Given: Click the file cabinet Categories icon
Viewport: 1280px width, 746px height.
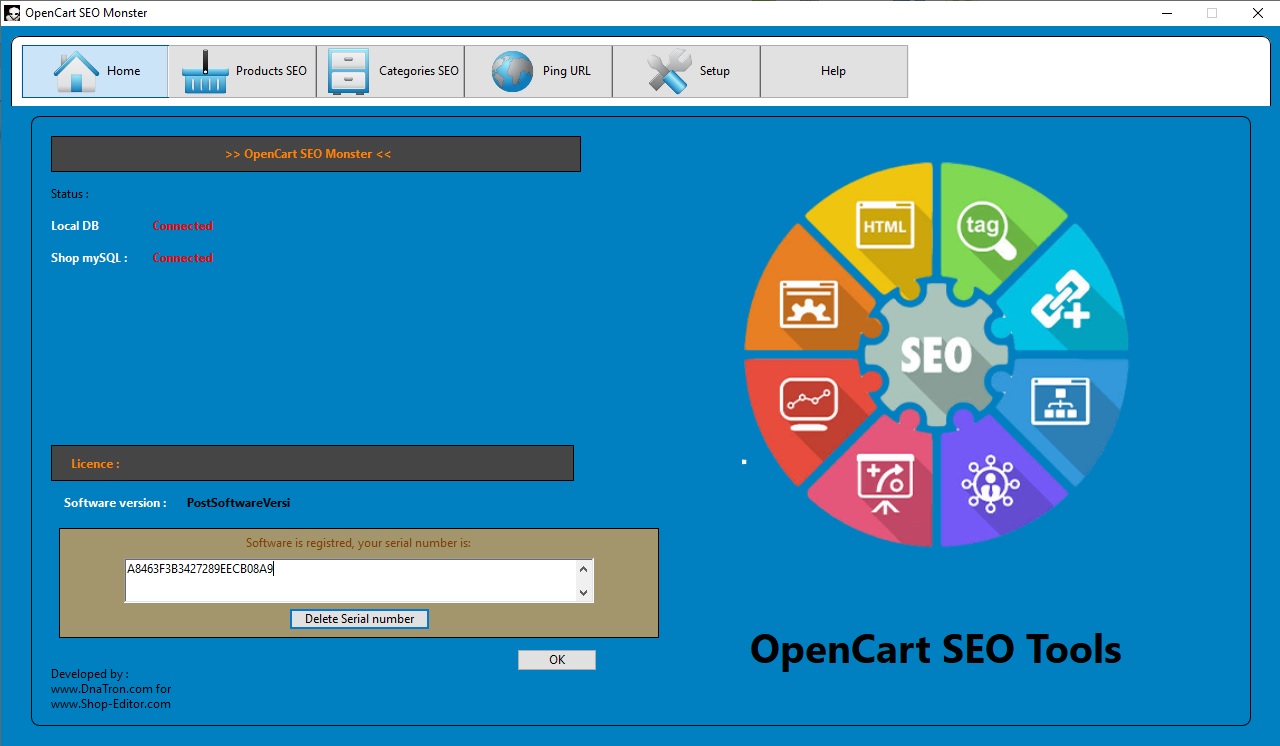Looking at the screenshot, I should point(348,71).
